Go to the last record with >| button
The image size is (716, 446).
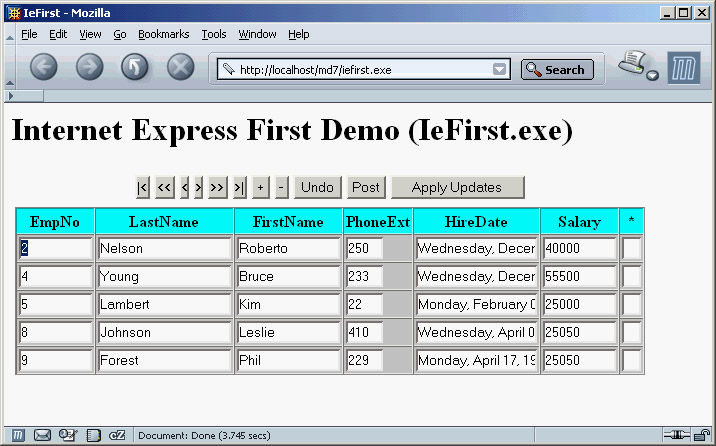tap(239, 187)
